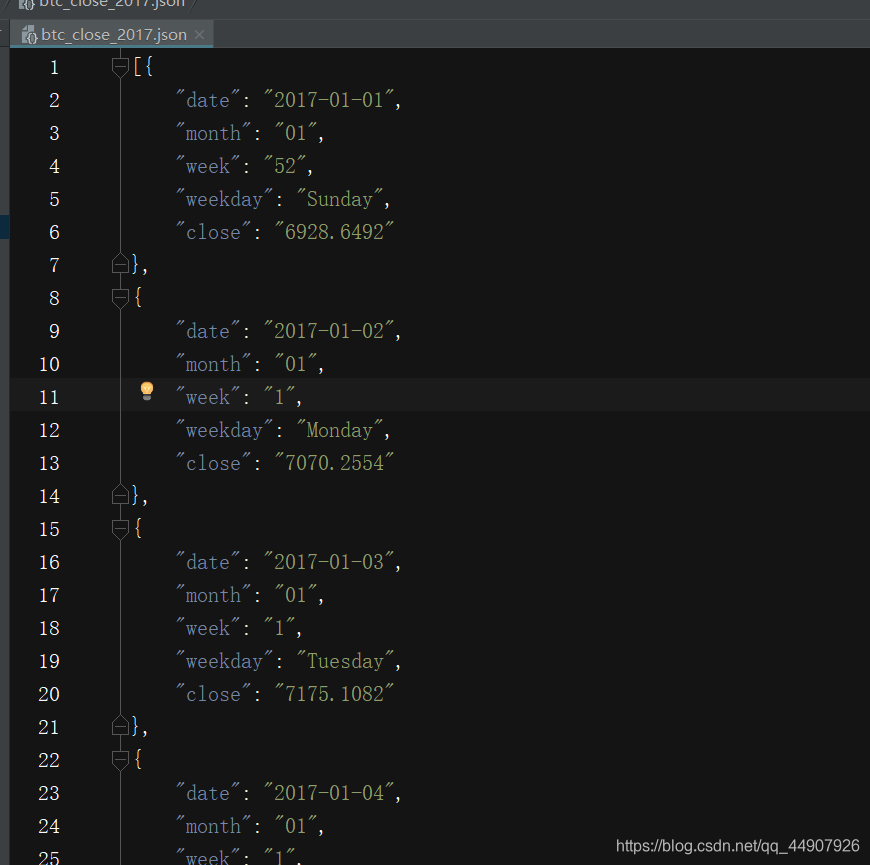The height and width of the screenshot is (865, 870).
Task: Click the week value "52"
Action: (285, 166)
